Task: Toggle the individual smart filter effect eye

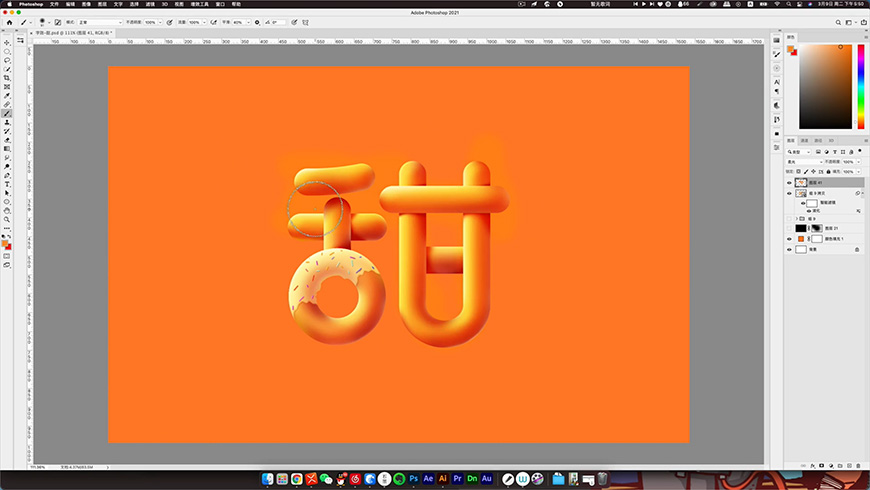Action: [x=809, y=211]
